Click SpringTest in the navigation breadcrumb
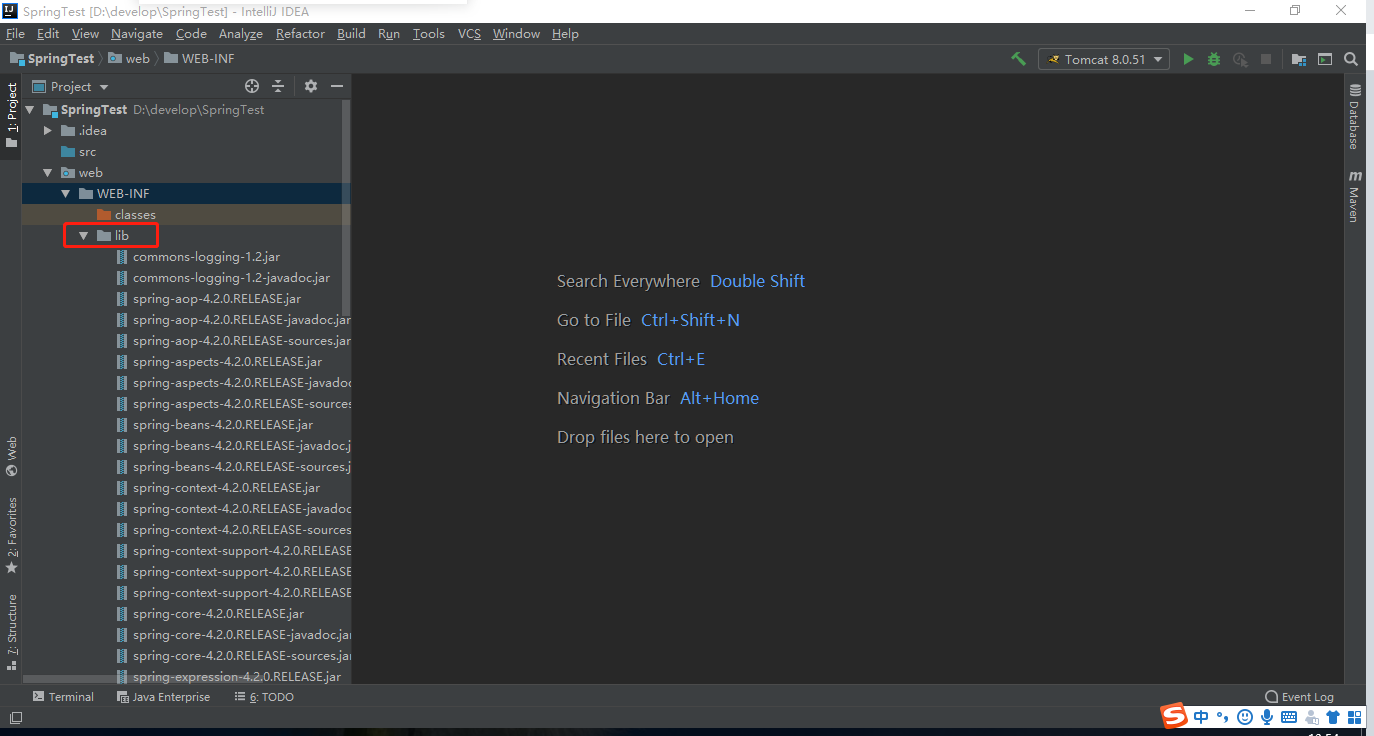The height and width of the screenshot is (736, 1374). click(52, 59)
